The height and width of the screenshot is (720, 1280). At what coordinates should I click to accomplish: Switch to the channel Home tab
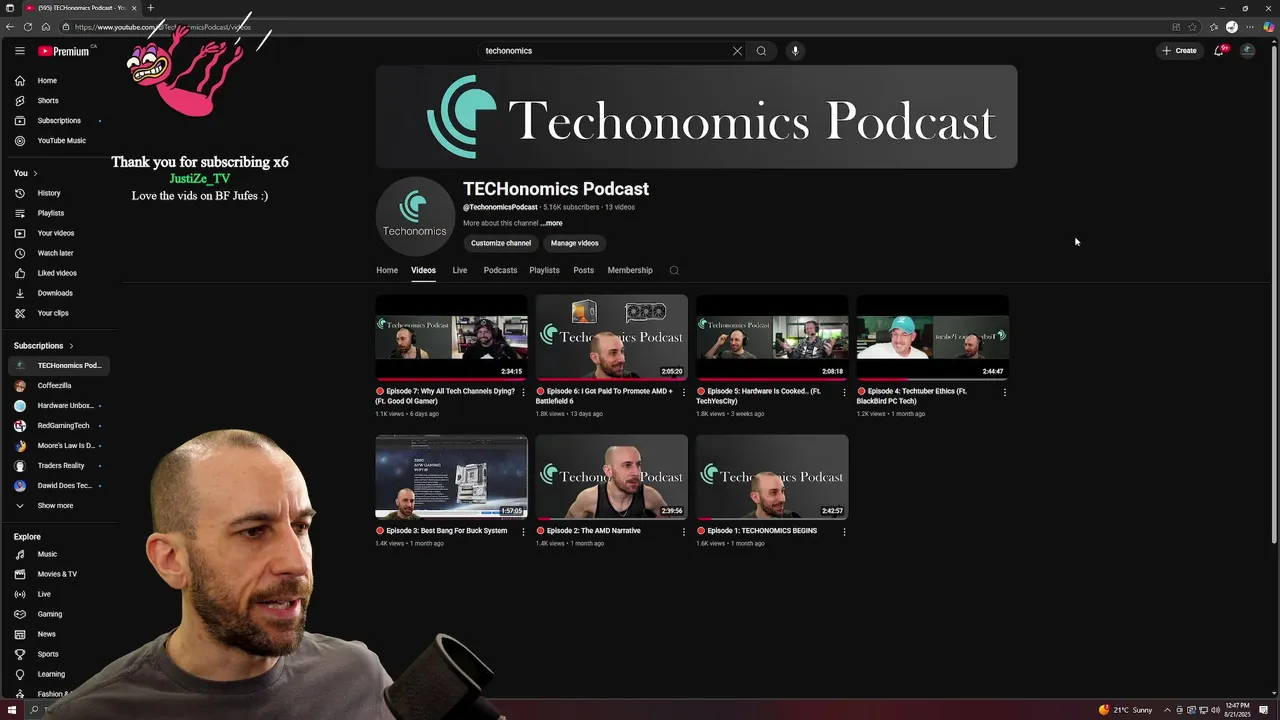(x=387, y=270)
